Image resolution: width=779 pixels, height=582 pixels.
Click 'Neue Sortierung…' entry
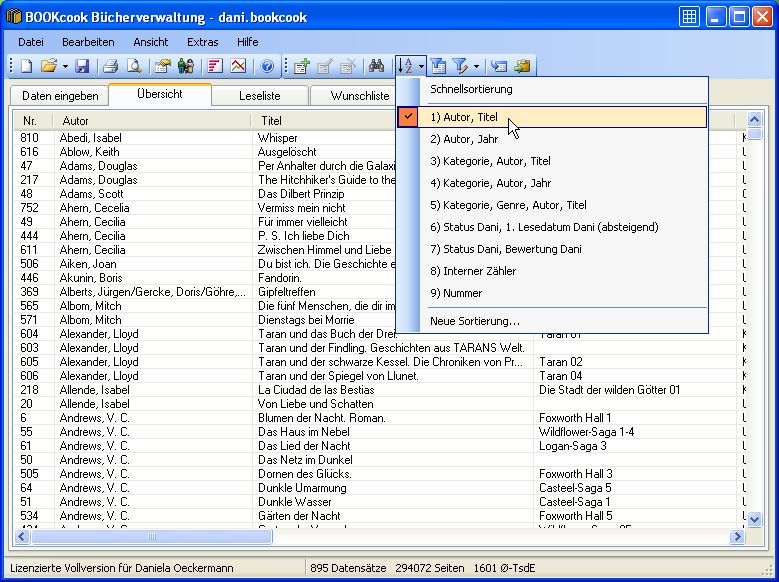pos(475,321)
